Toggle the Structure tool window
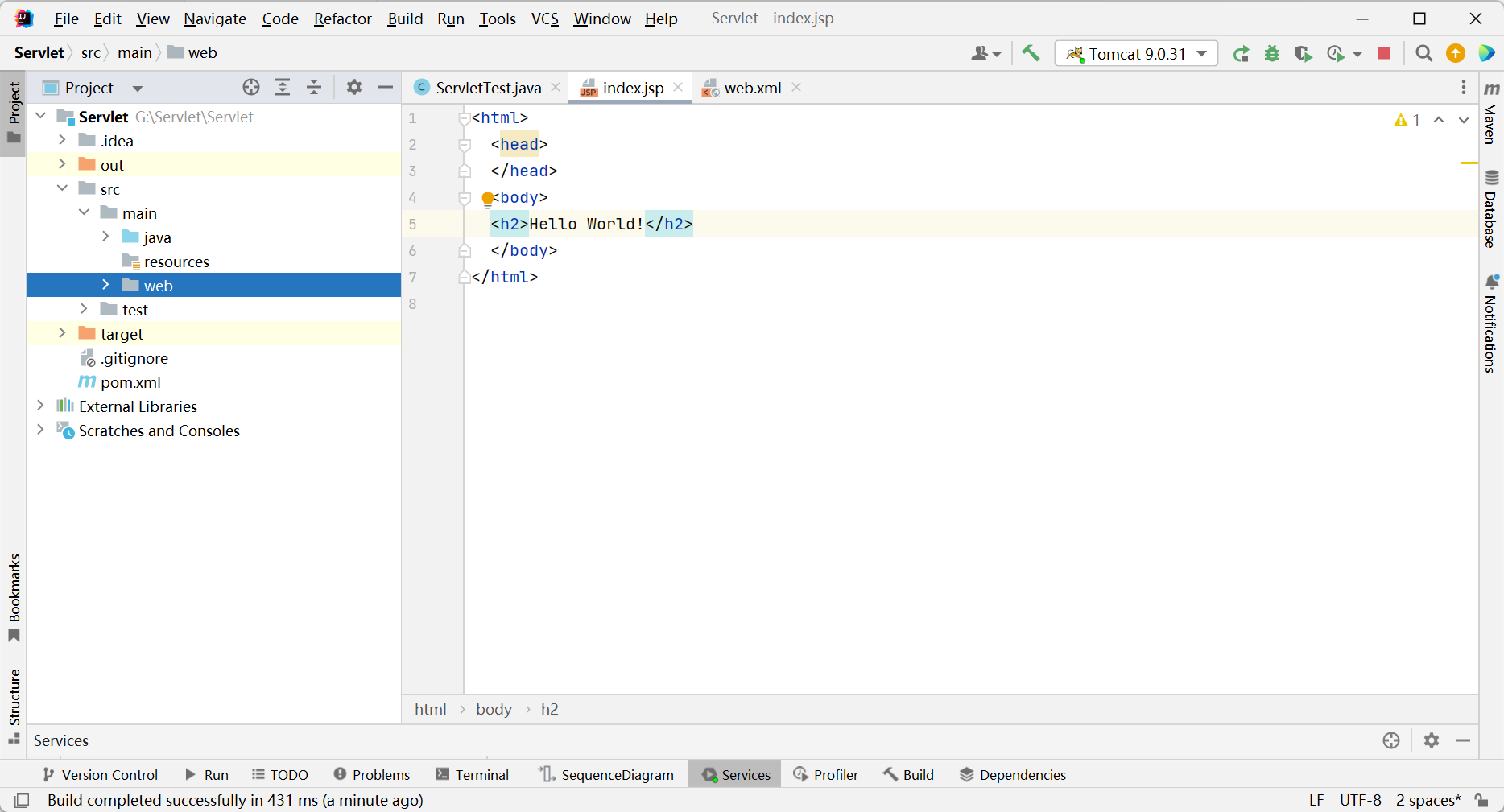This screenshot has width=1504, height=812. [x=14, y=706]
